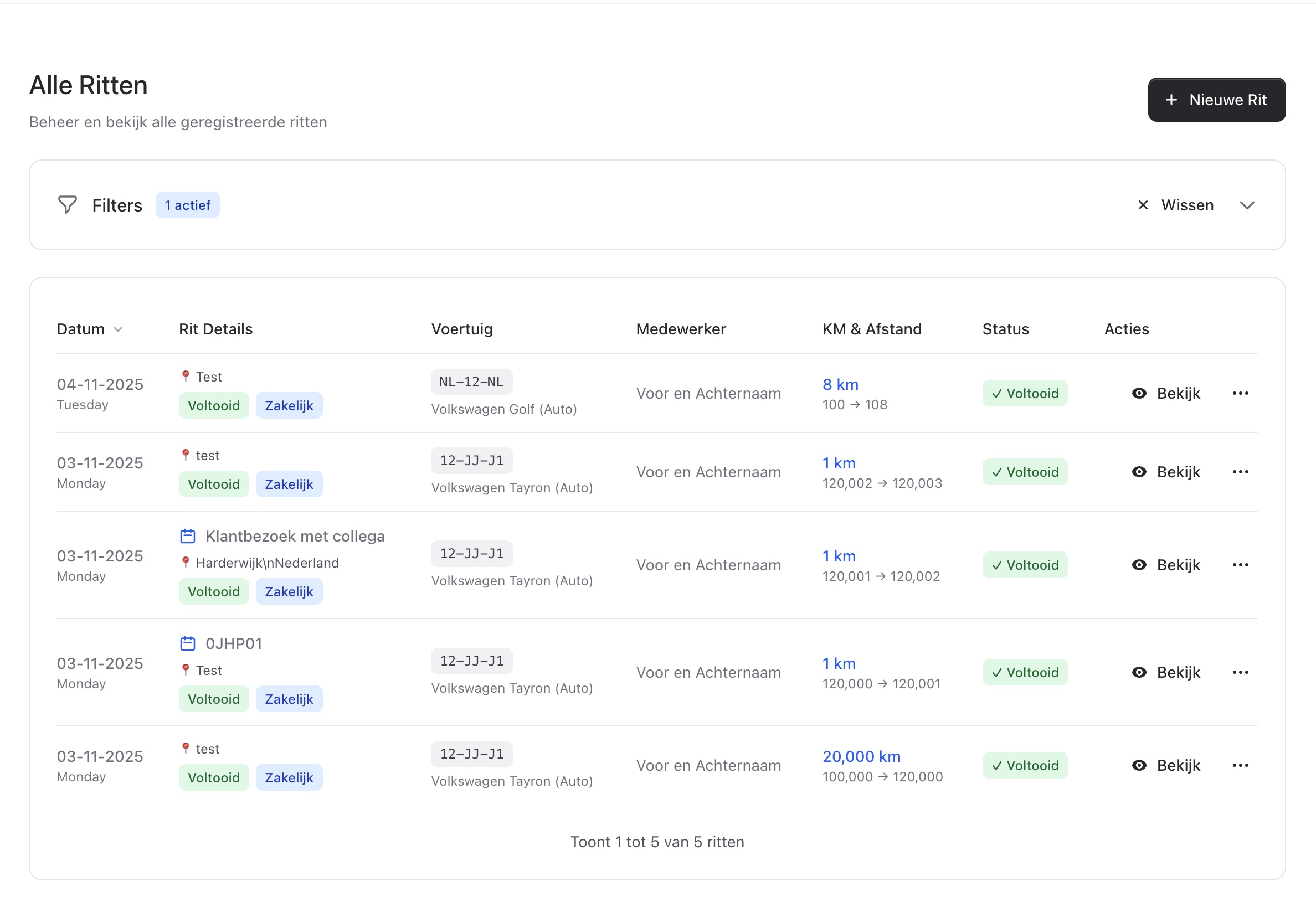The width and height of the screenshot is (1316, 897).
Task: Expand the Filters panel chevron
Action: coord(1247,205)
